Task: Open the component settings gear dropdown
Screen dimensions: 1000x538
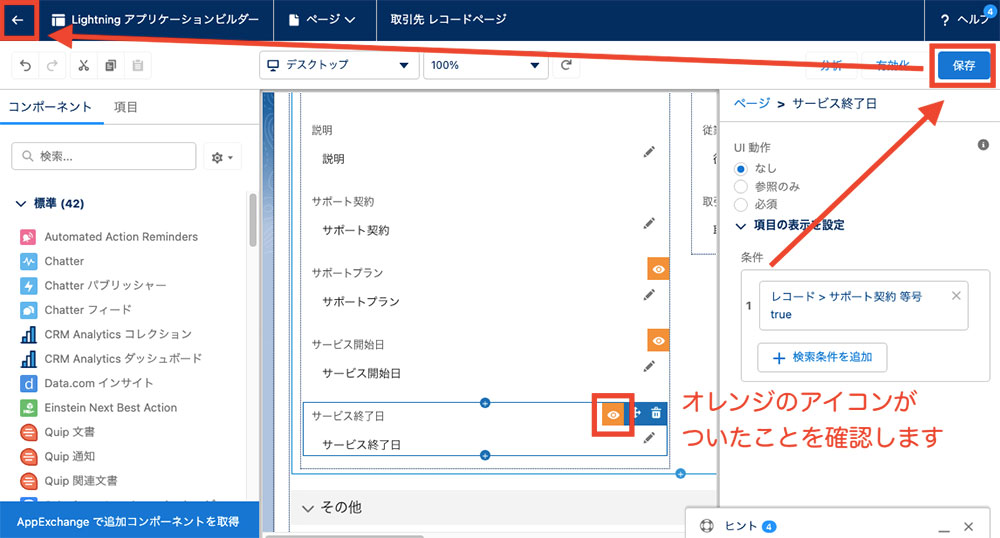Action: point(222,157)
